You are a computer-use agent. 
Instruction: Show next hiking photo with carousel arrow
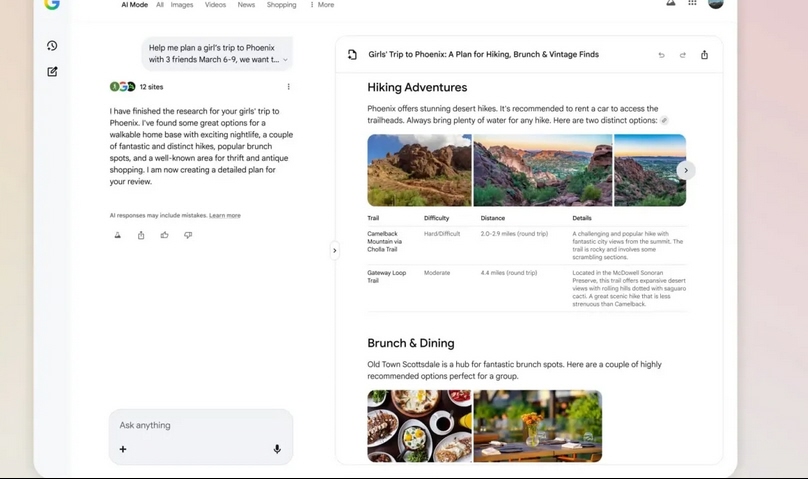click(686, 170)
